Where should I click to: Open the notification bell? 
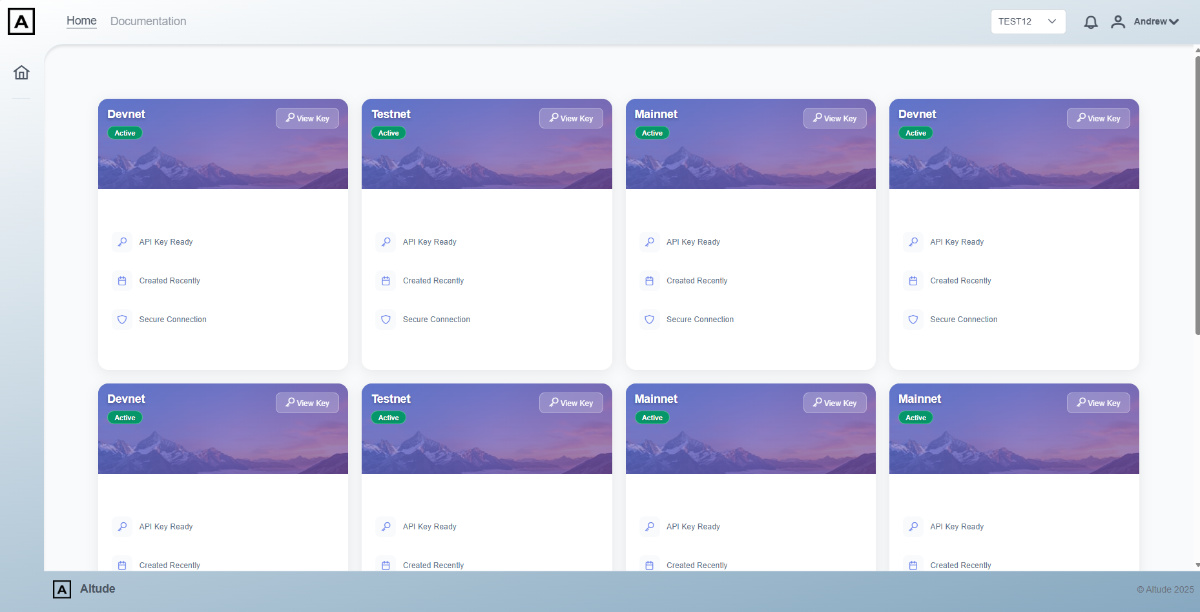point(1090,21)
